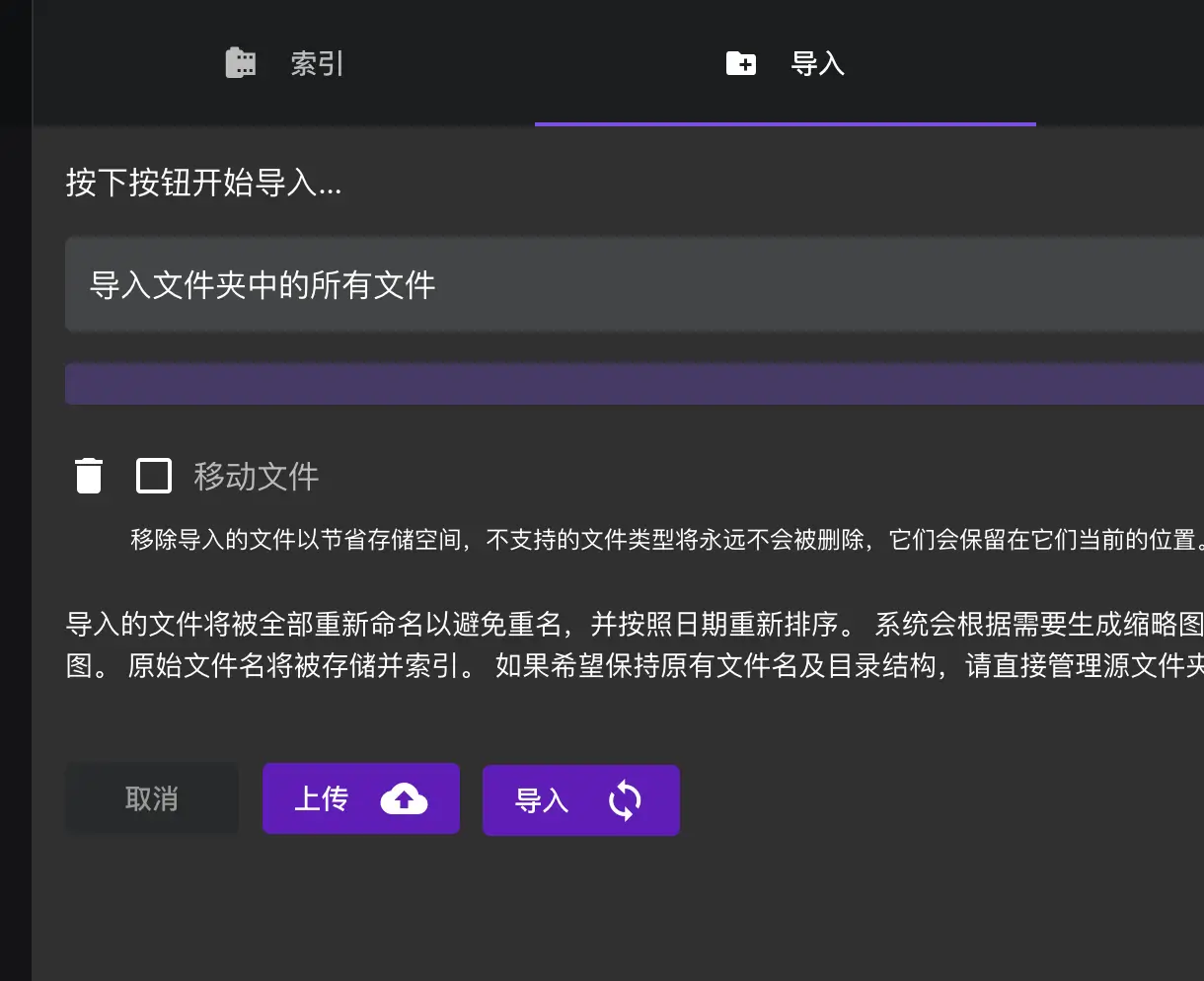Open the 导入文件夹中的所有文件 folder dropdown

(x=635, y=285)
